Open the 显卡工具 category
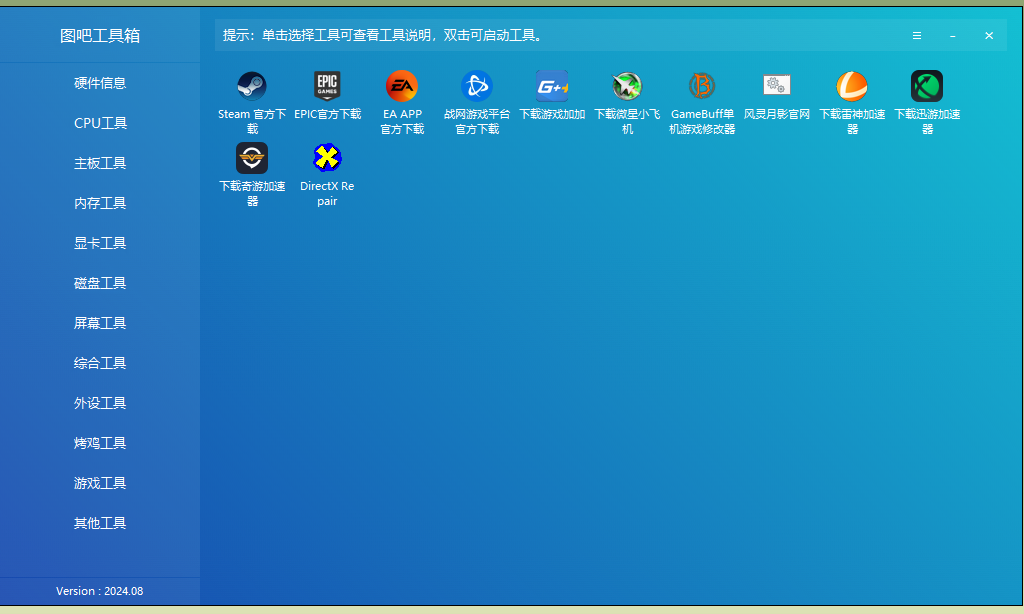Screen dimensions: 1024x614 coord(100,243)
